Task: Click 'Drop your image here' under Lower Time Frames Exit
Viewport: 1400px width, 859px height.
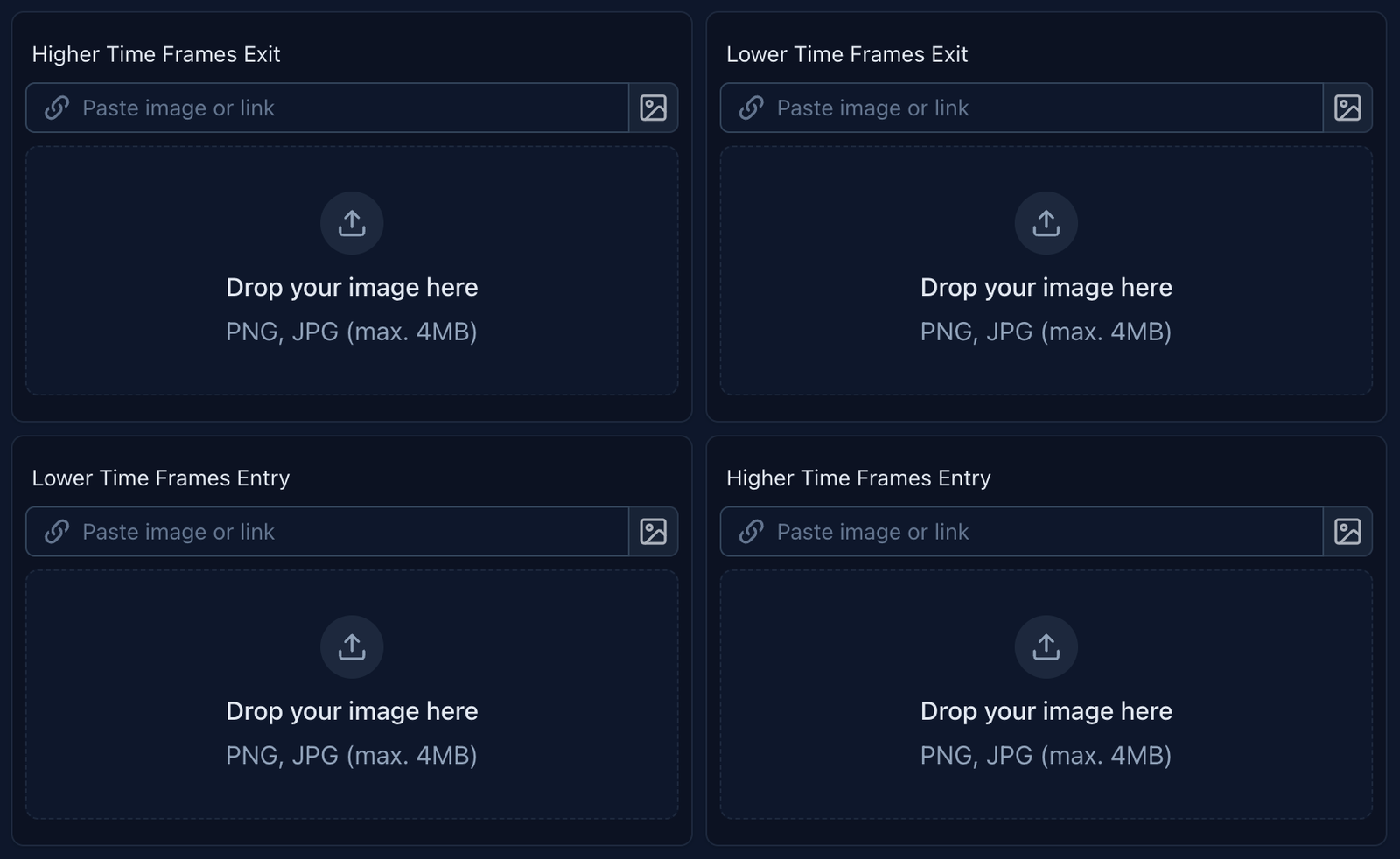Action: [1046, 288]
